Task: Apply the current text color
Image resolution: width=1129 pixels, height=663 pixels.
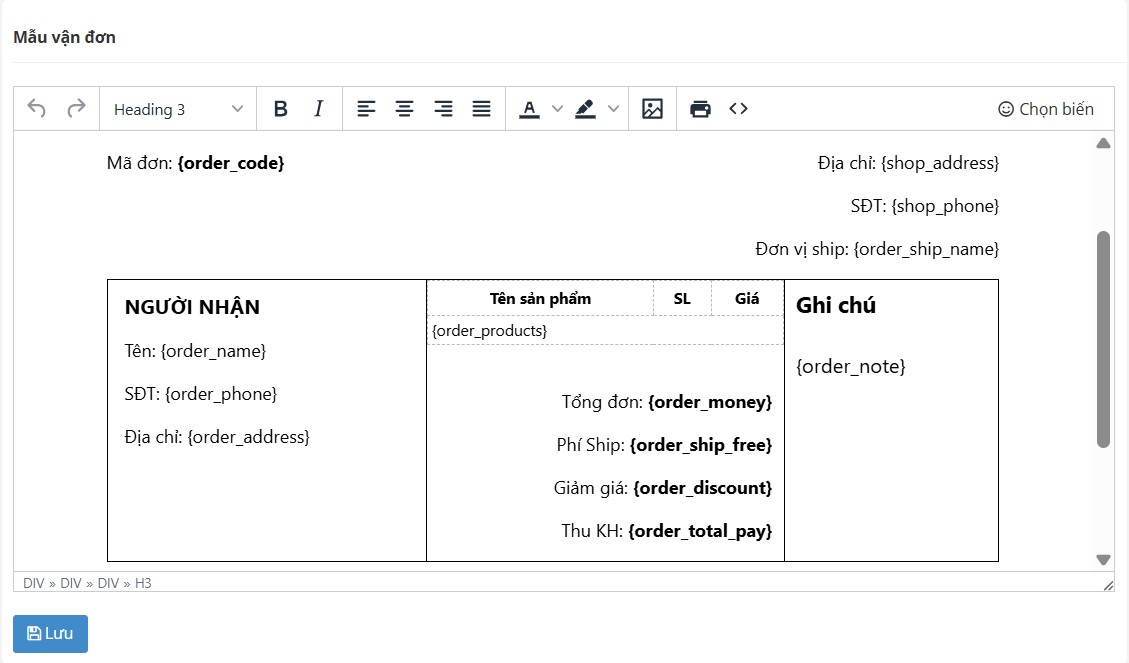Action: pos(529,109)
